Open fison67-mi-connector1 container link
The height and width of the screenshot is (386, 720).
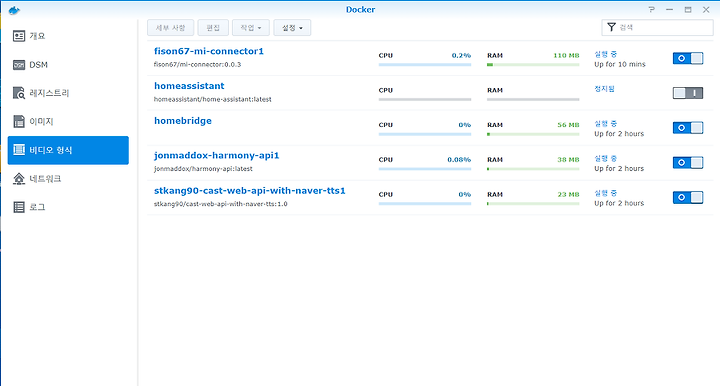pos(209,51)
